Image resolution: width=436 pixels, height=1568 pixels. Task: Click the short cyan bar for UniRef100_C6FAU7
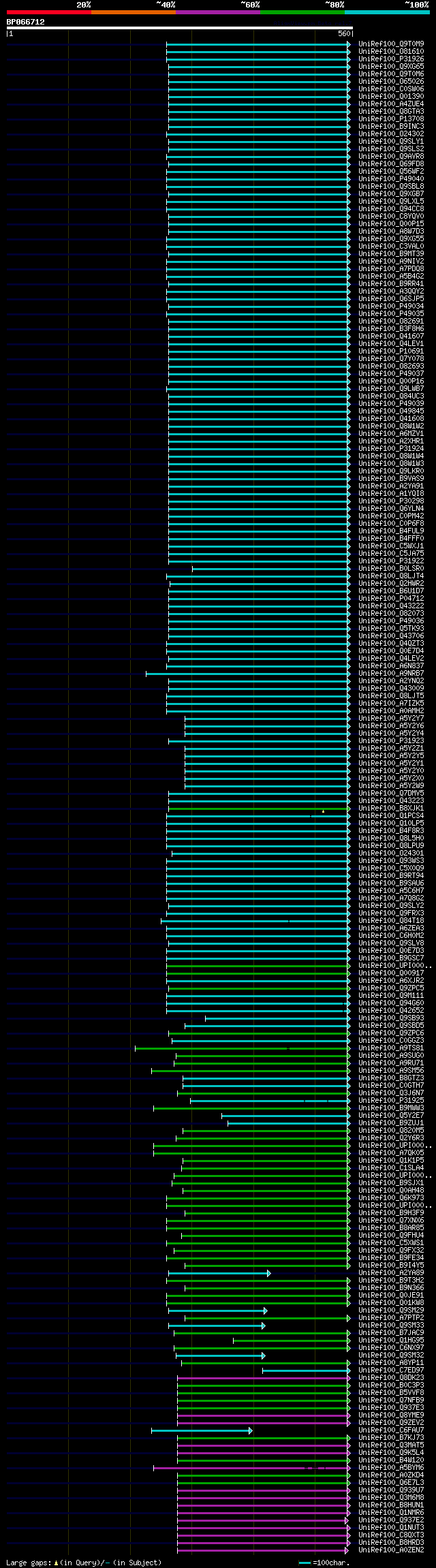click(202, 1430)
